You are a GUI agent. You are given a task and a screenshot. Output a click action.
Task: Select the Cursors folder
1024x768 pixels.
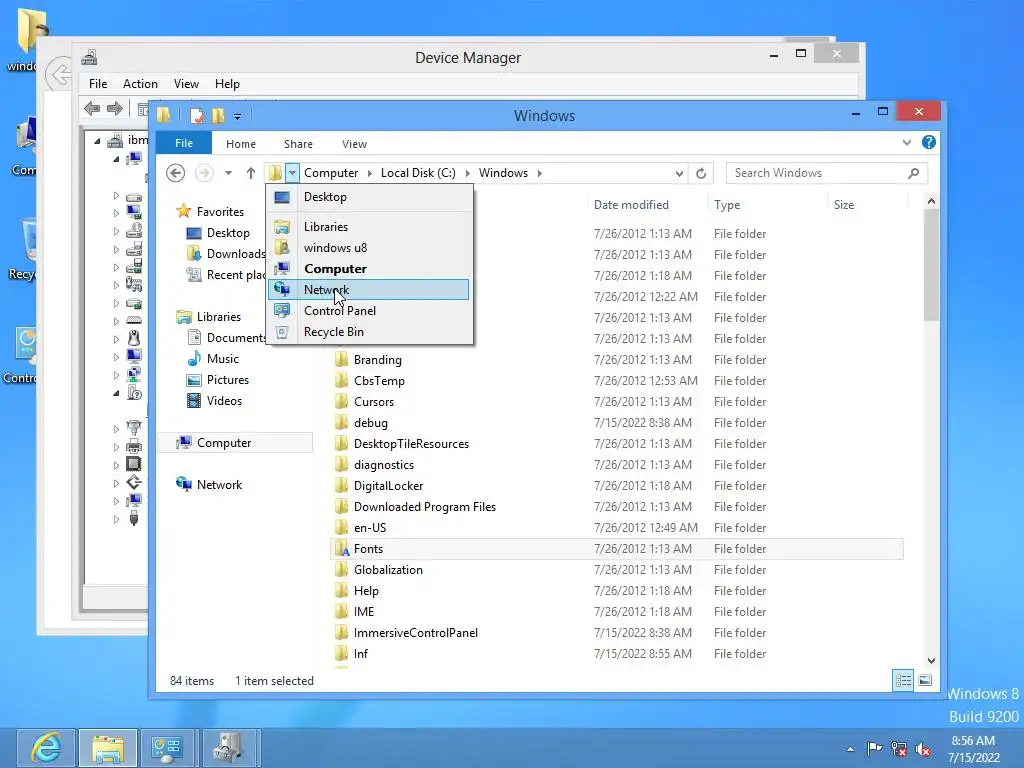(374, 402)
